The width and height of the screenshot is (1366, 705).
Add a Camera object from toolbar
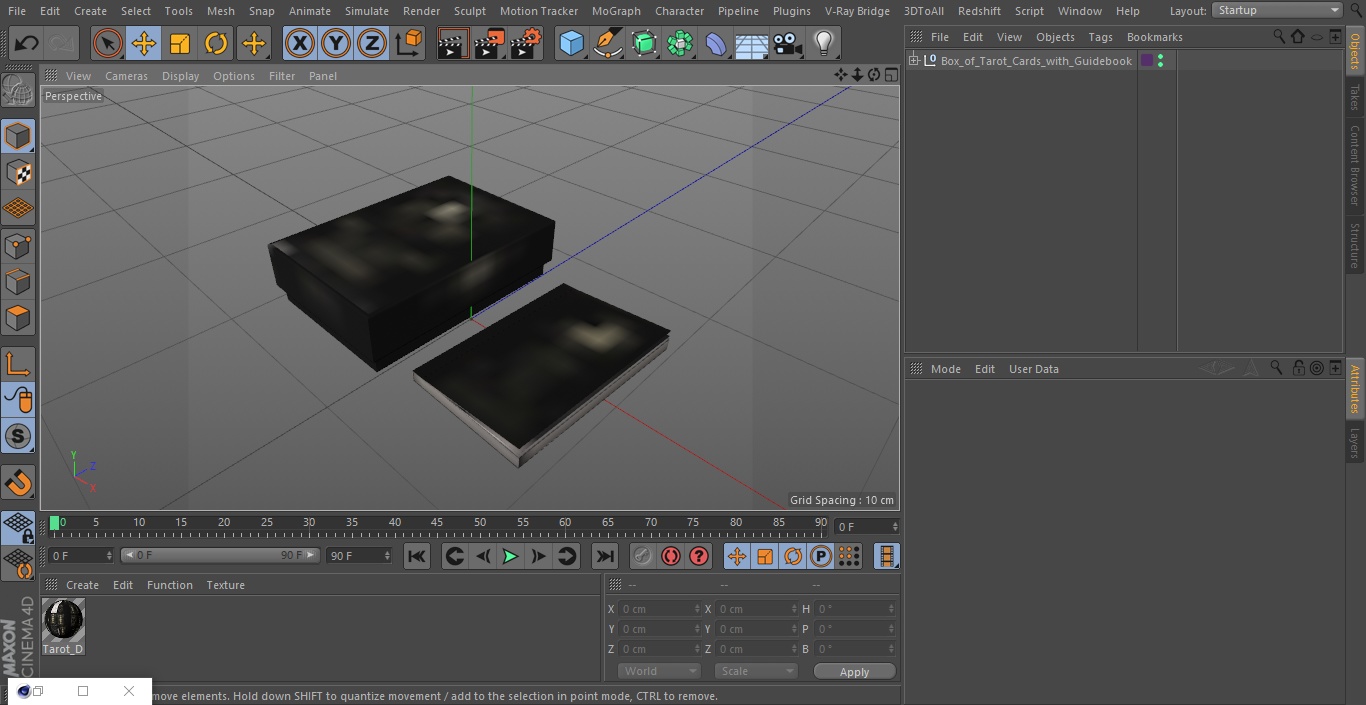point(787,43)
